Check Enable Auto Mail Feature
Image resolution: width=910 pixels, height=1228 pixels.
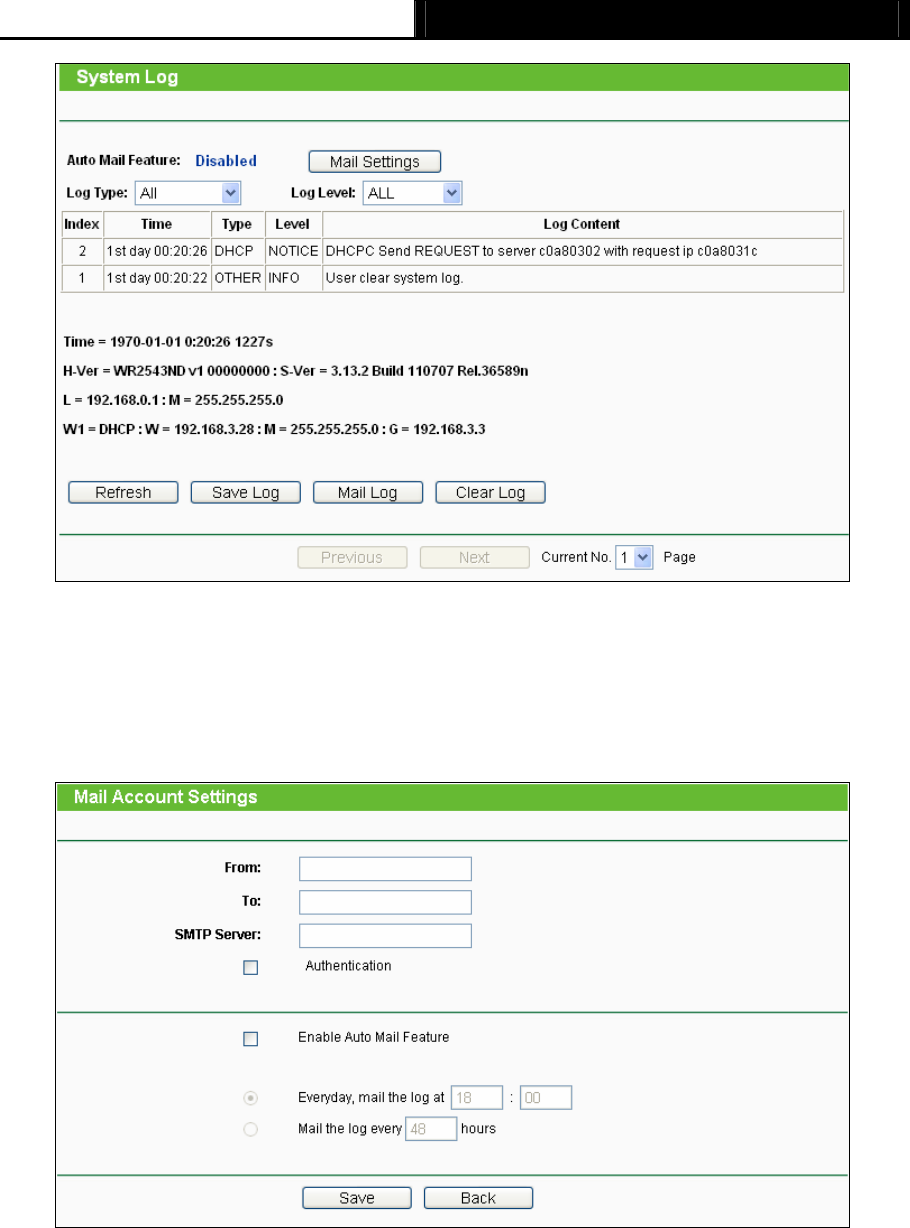251,1039
